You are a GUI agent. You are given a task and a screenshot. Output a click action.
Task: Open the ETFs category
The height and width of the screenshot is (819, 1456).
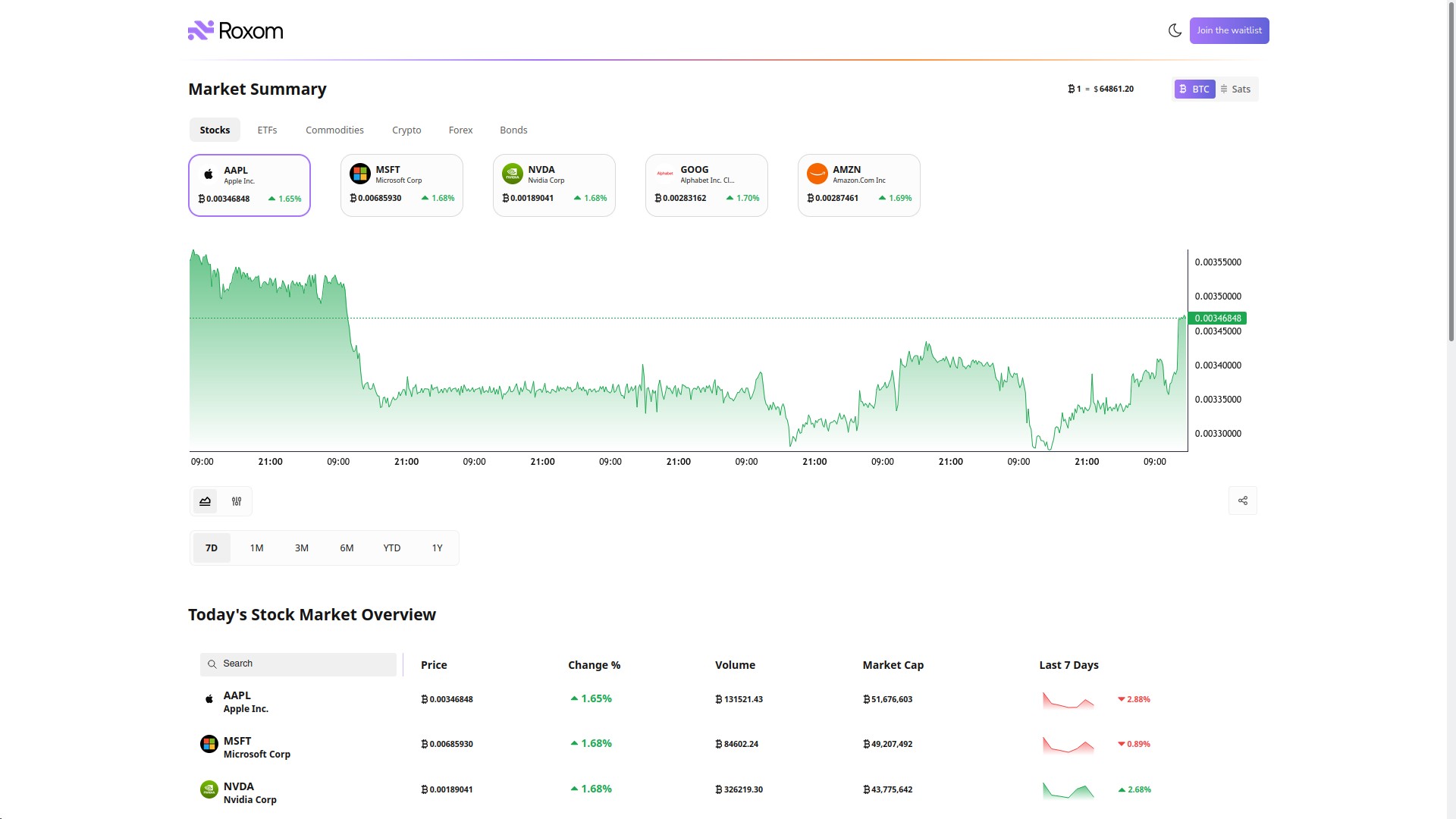pyautogui.click(x=266, y=130)
